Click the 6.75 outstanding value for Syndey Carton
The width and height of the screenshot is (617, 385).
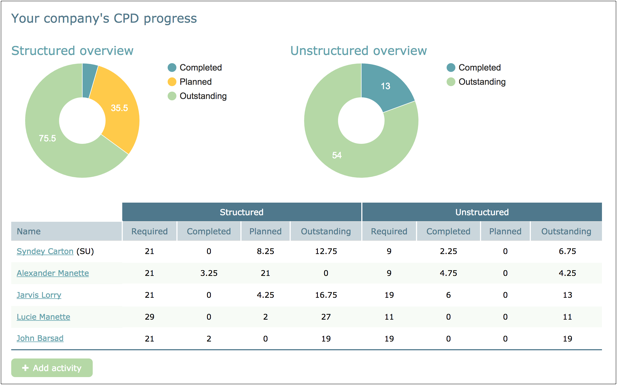click(567, 251)
